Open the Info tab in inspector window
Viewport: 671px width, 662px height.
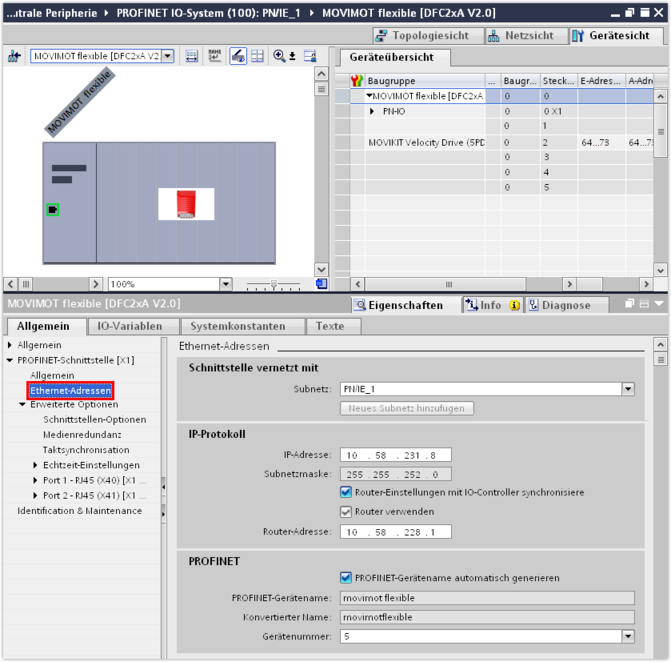pyautogui.click(x=491, y=305)
